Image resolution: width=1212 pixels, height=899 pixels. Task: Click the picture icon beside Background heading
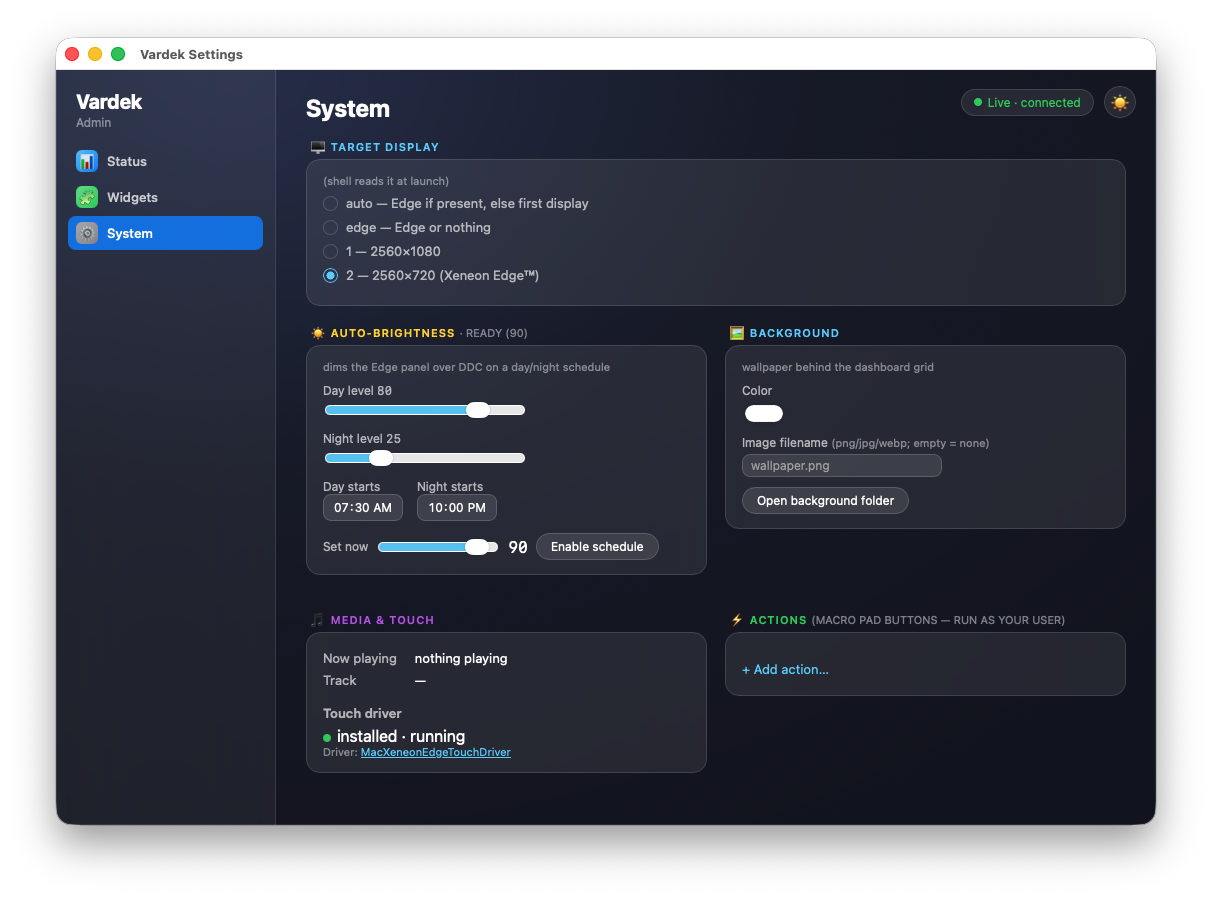(737, 333)
